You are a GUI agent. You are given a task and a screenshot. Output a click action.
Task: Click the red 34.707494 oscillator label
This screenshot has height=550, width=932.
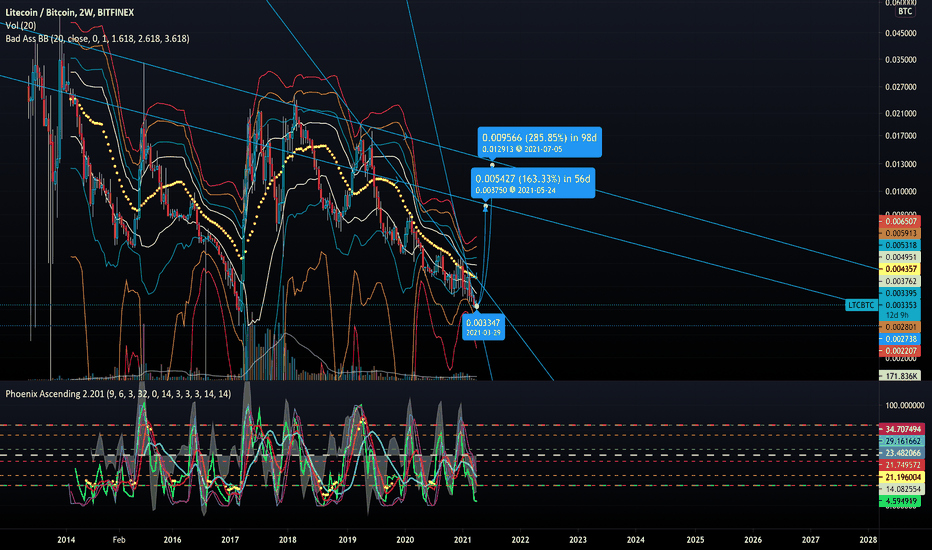(903, 429)
